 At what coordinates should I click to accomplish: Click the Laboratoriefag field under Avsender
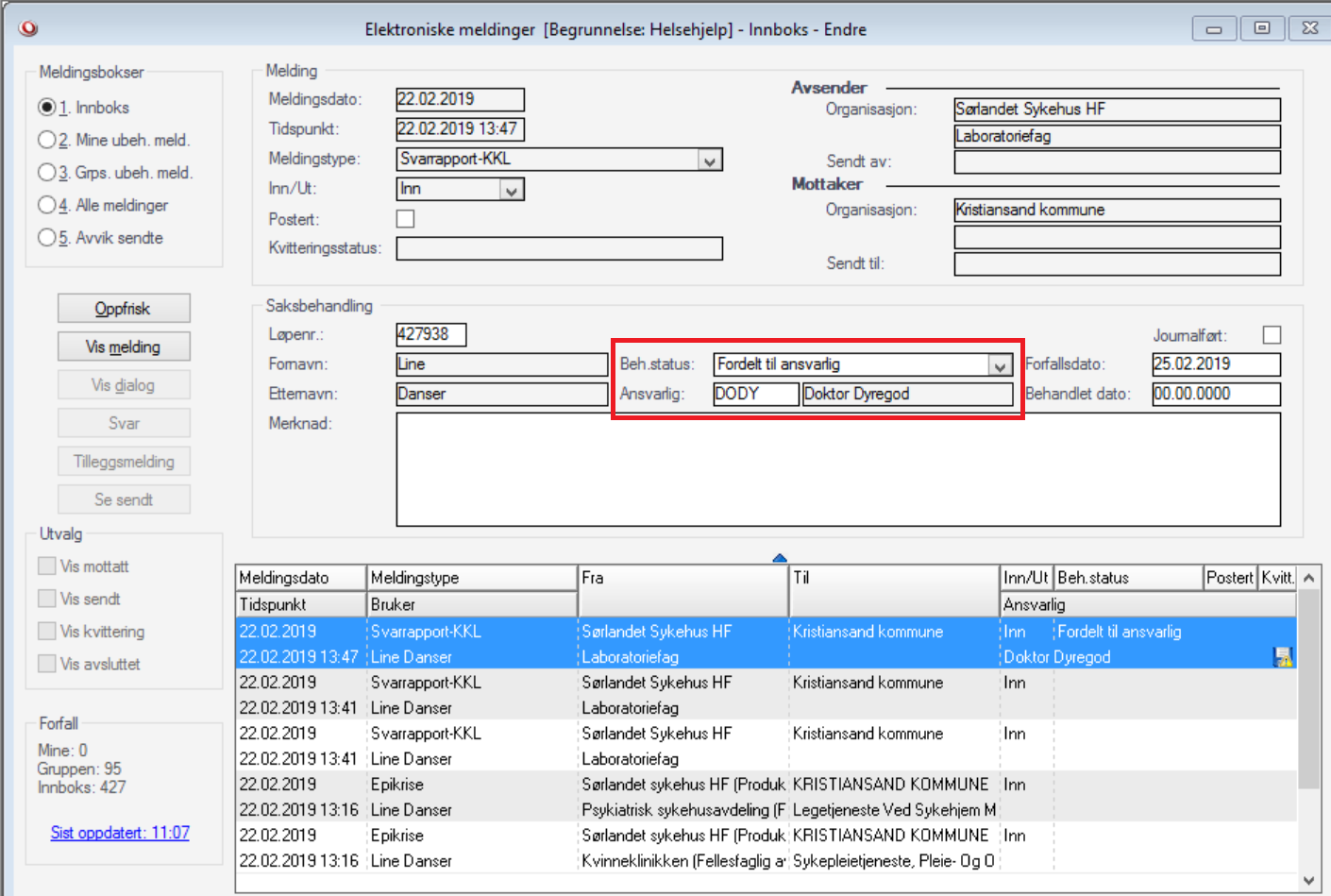point(1118,136)
